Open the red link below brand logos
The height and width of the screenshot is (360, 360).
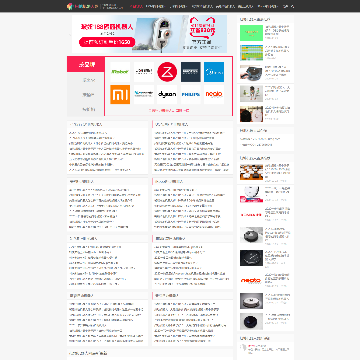(x=169, y=110)
